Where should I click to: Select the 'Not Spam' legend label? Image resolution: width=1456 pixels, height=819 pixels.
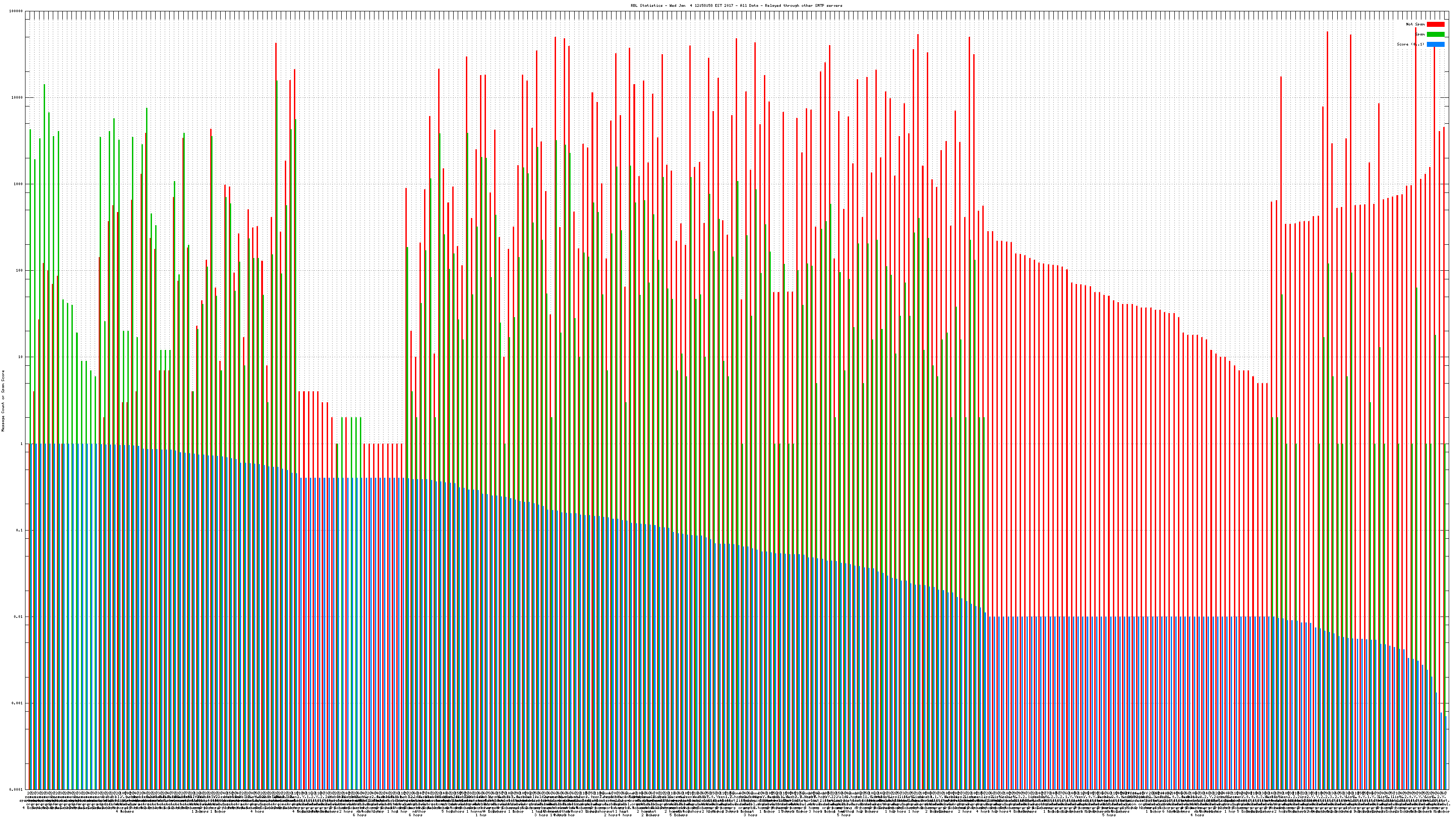tap(1416, 24)
